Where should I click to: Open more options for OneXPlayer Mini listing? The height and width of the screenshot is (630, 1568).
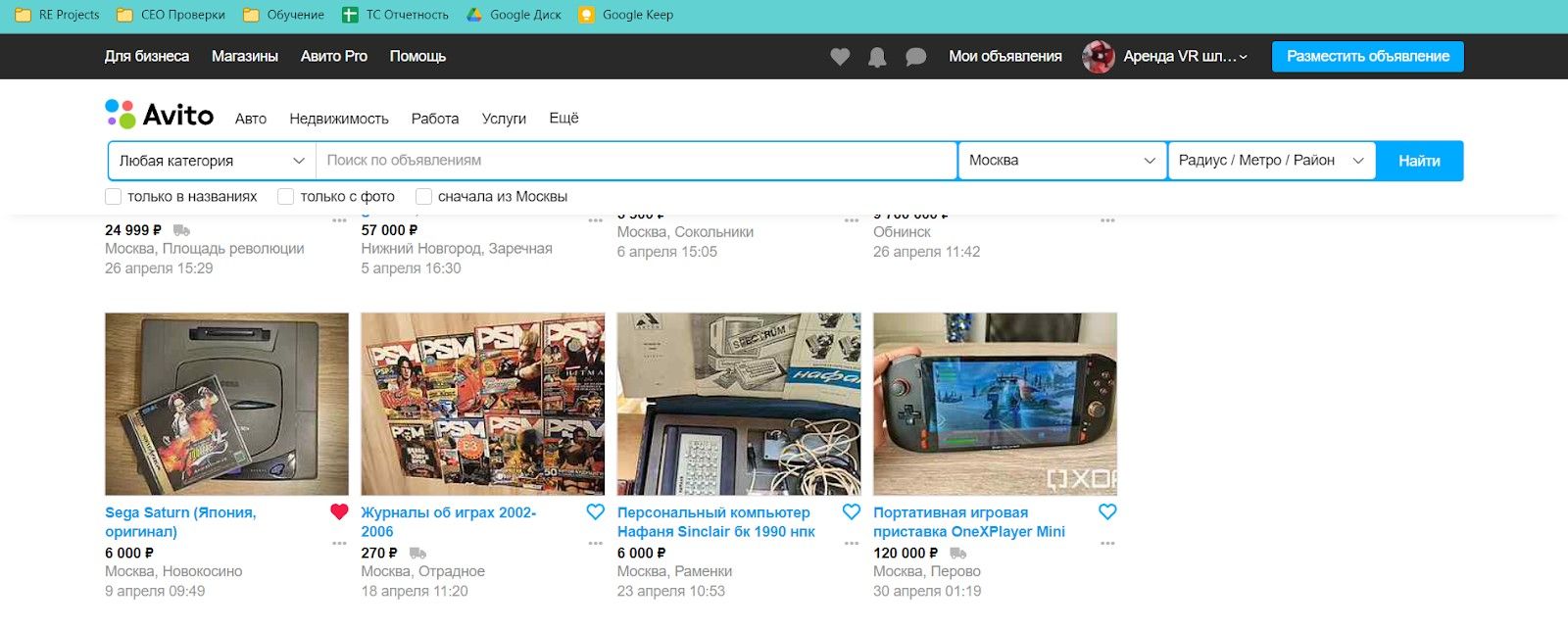tap(1107, 543)
